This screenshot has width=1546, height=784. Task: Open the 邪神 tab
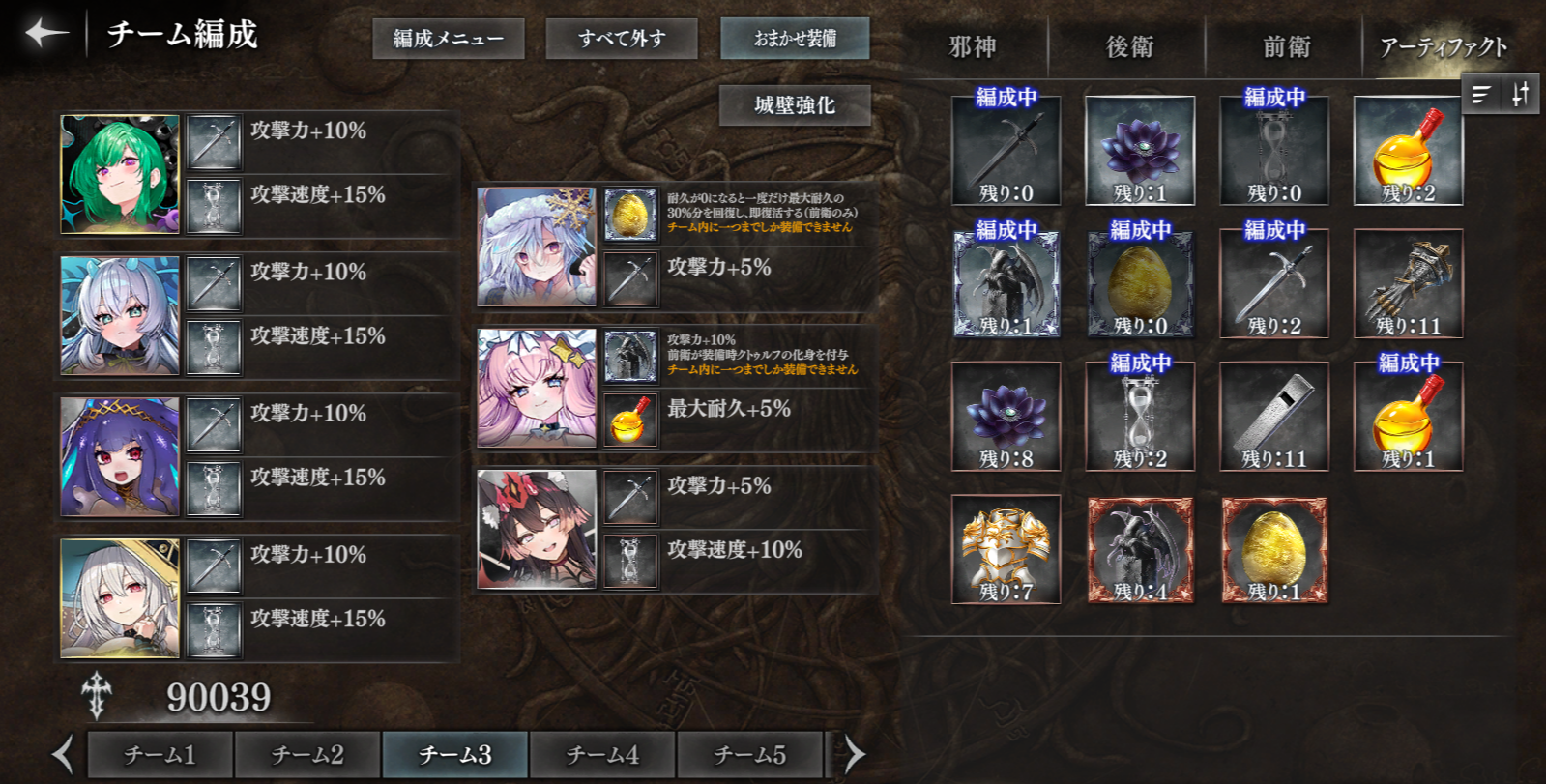click(972, 46)
